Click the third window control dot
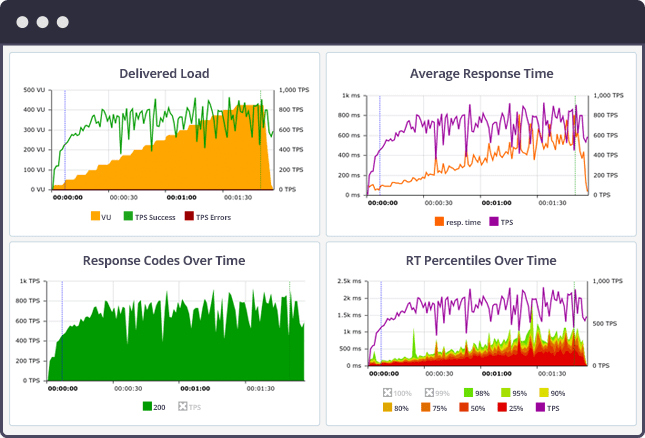 tap(63, 22)
